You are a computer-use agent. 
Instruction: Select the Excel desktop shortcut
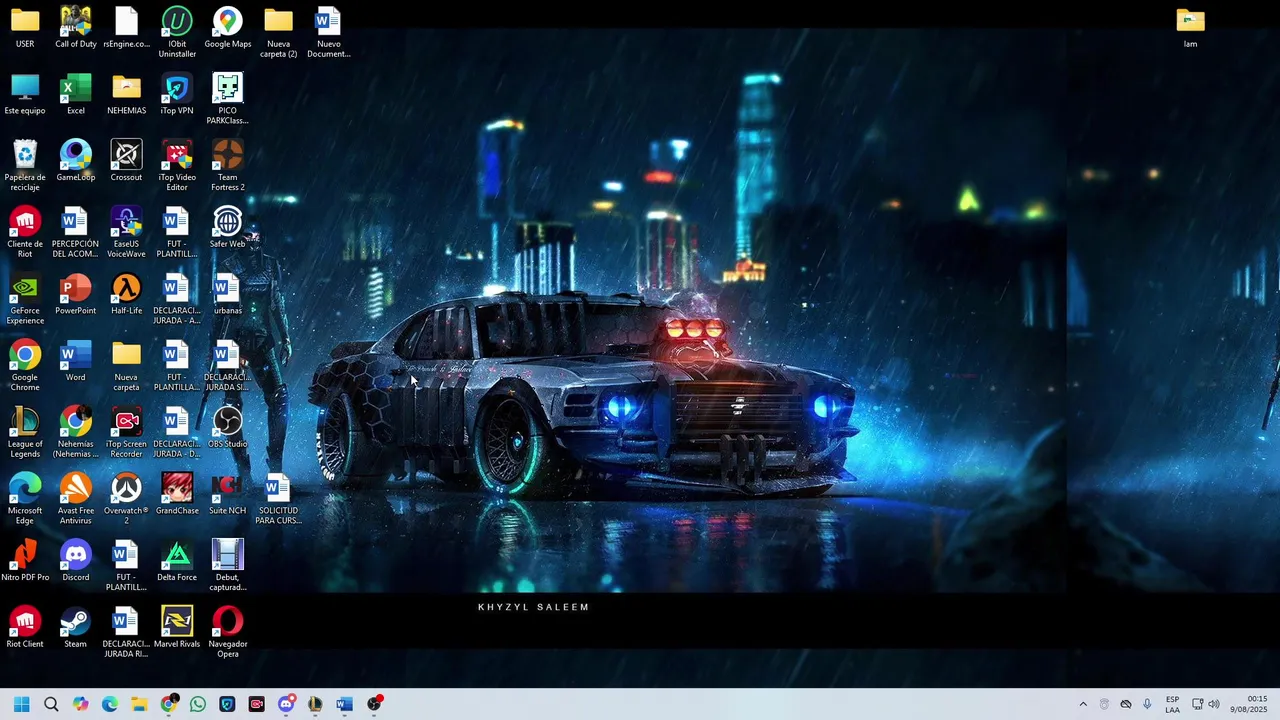click(x=76, y=95)
